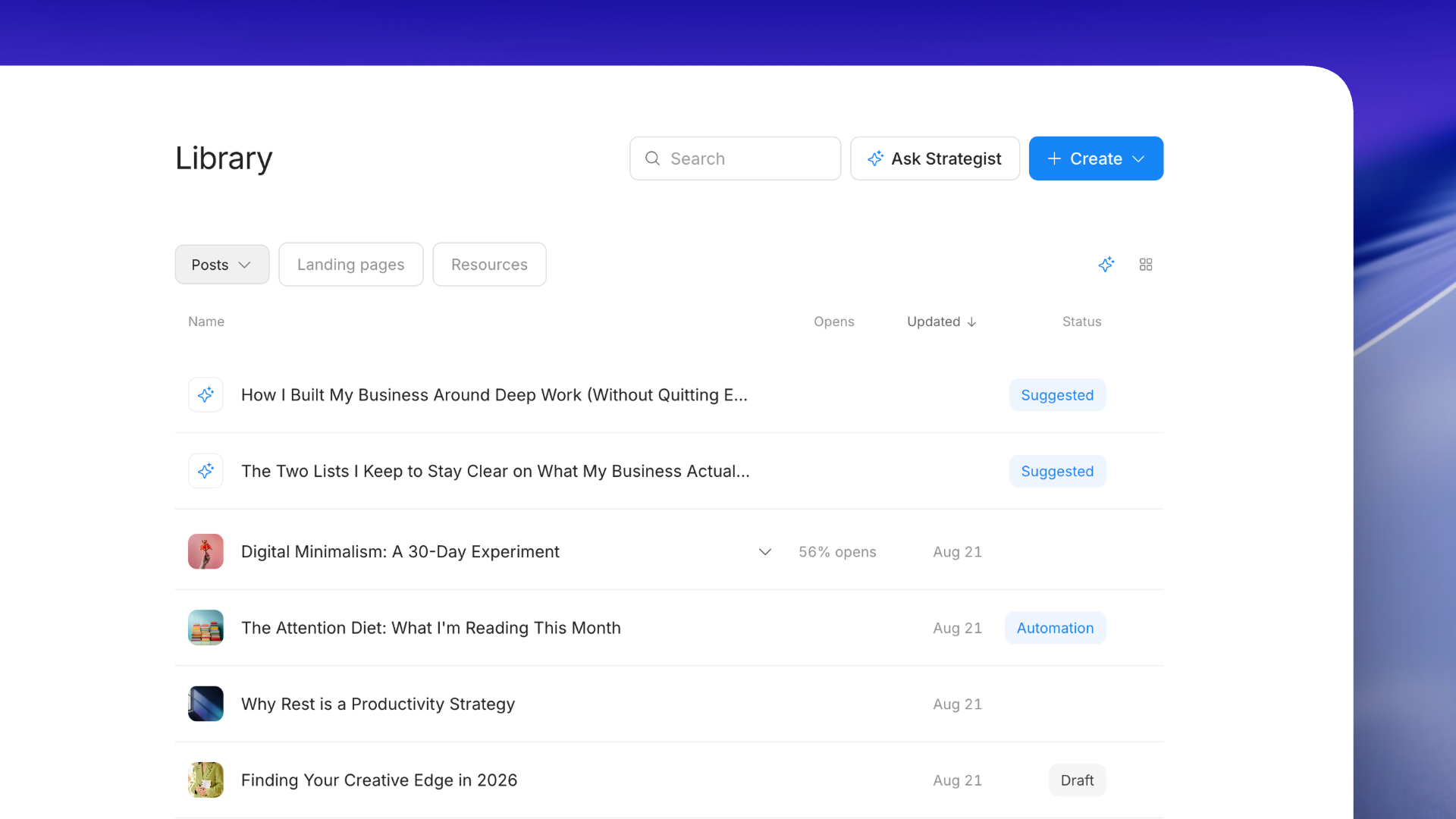Image resolution: width=1456 pixels, height=819 pixels.
Task: Expand the Digital Minimalism row chevron
Action: (x=765, y=552)
